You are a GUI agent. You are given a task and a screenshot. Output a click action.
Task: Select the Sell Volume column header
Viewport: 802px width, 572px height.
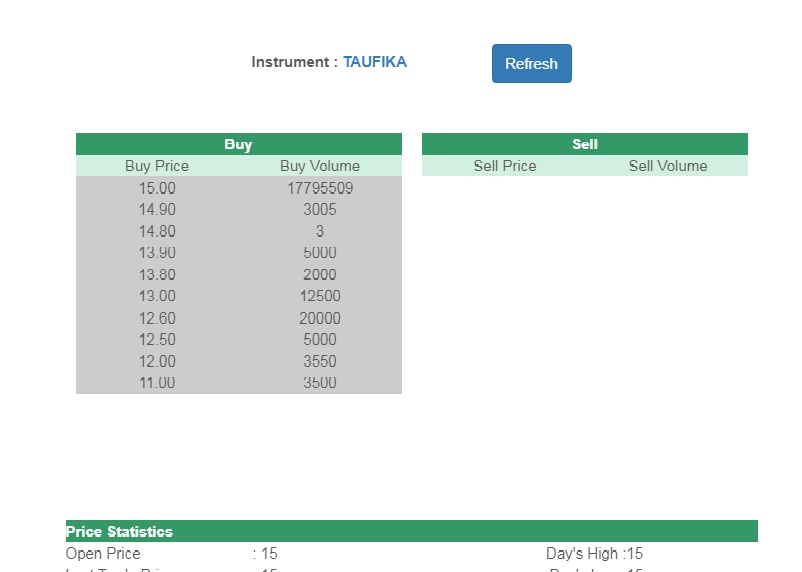[667, 166]
